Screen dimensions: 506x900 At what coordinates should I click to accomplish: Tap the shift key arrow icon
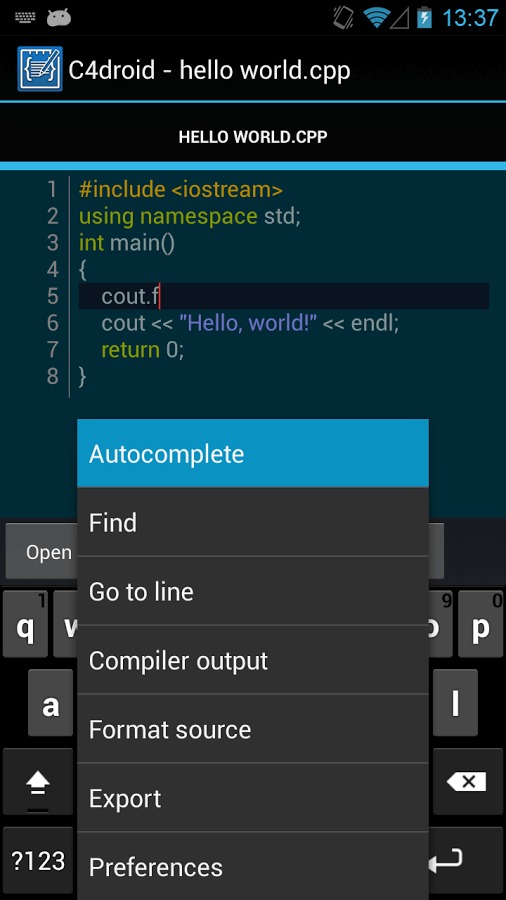point(38,782)
